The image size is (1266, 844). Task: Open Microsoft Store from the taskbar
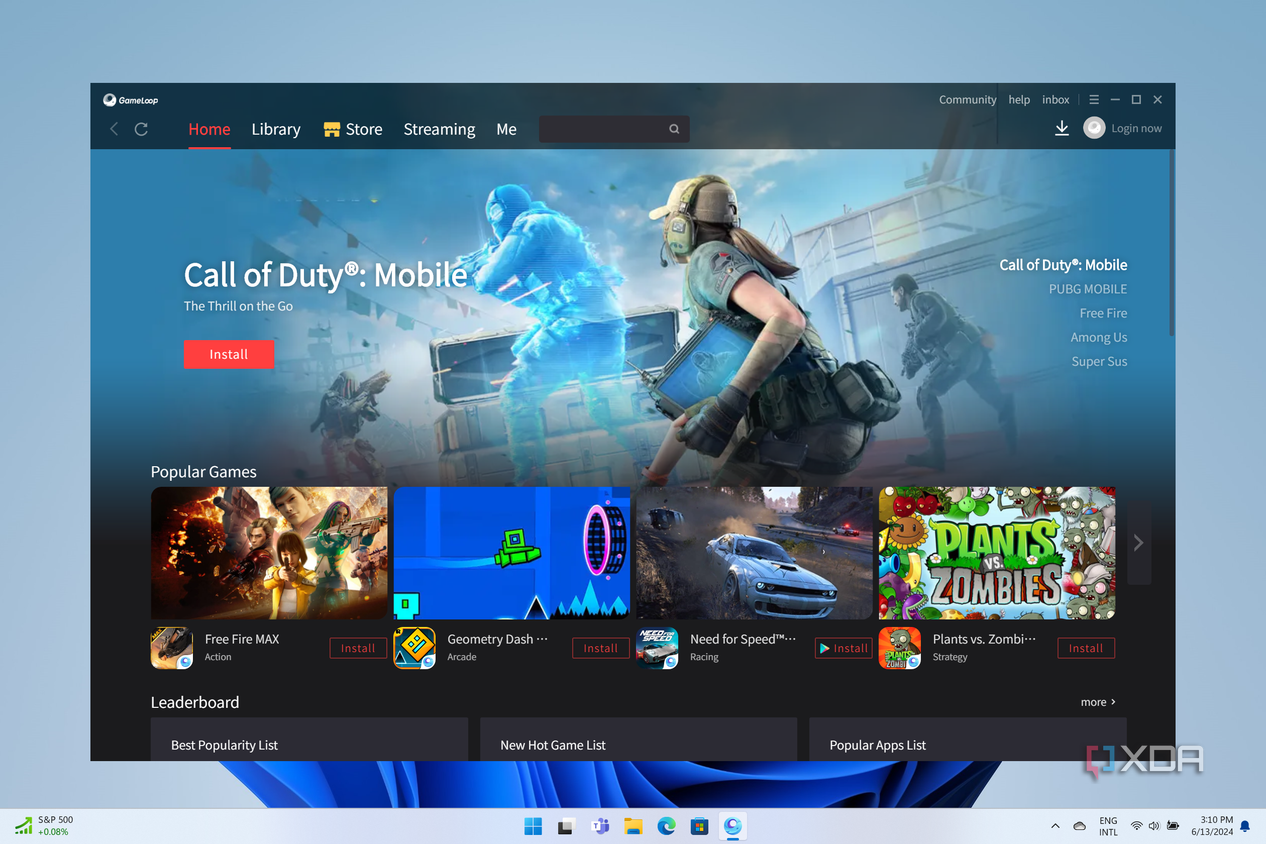(x=700, y=826)
